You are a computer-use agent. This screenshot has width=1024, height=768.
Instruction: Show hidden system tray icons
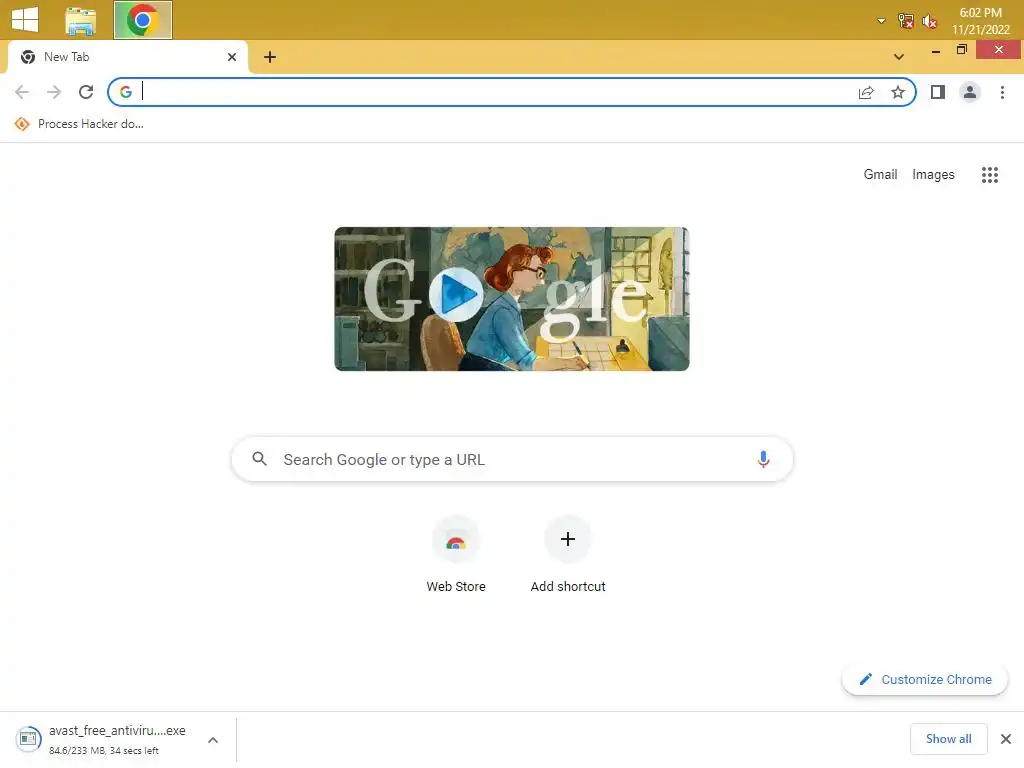881,21
